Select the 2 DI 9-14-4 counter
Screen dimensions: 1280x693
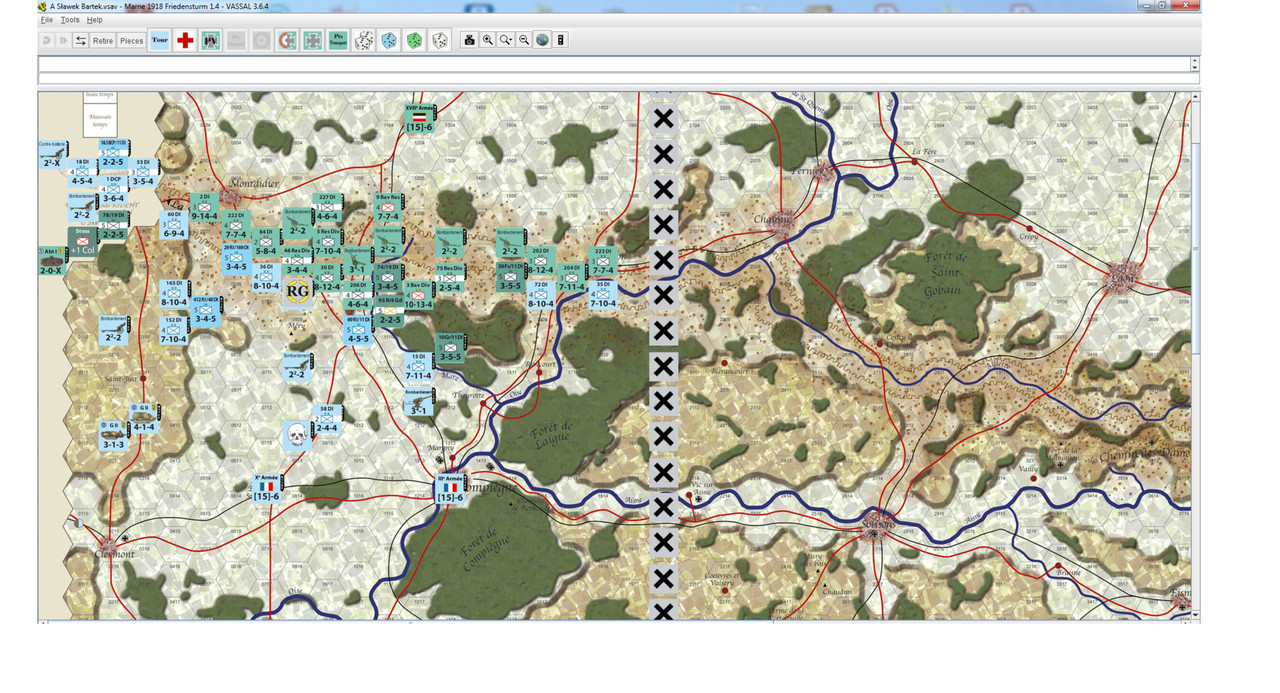pyautogui.click(x=205, y=208)
